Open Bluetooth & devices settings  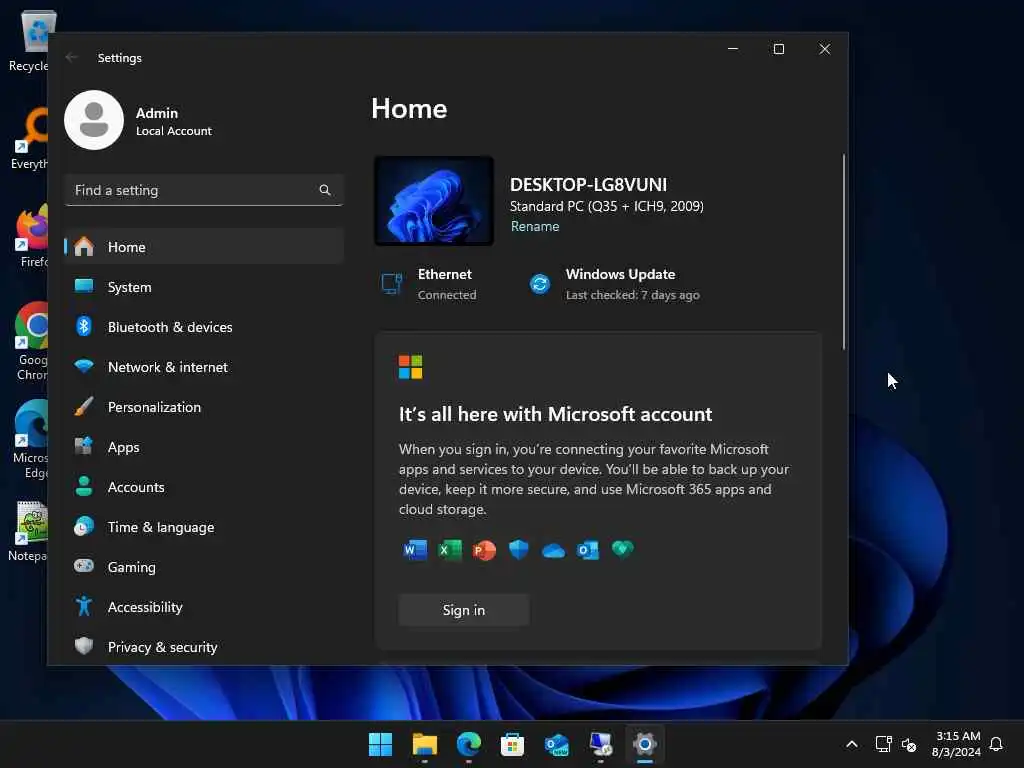[204, 327]
